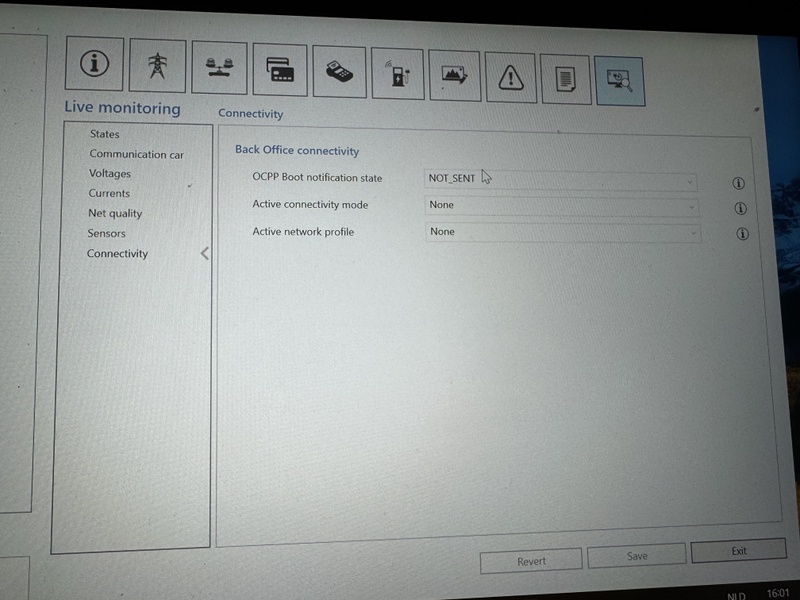Open the image display settings icon
This screenshot has width=800, height=600.
click(455, 76)
